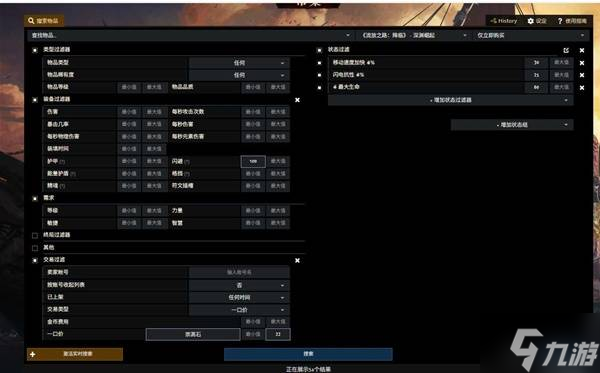Expand the 增加状态过滤器 add stat filter dropdown
600x373 pixels.
pyautogui.click(x=451, y=100)
